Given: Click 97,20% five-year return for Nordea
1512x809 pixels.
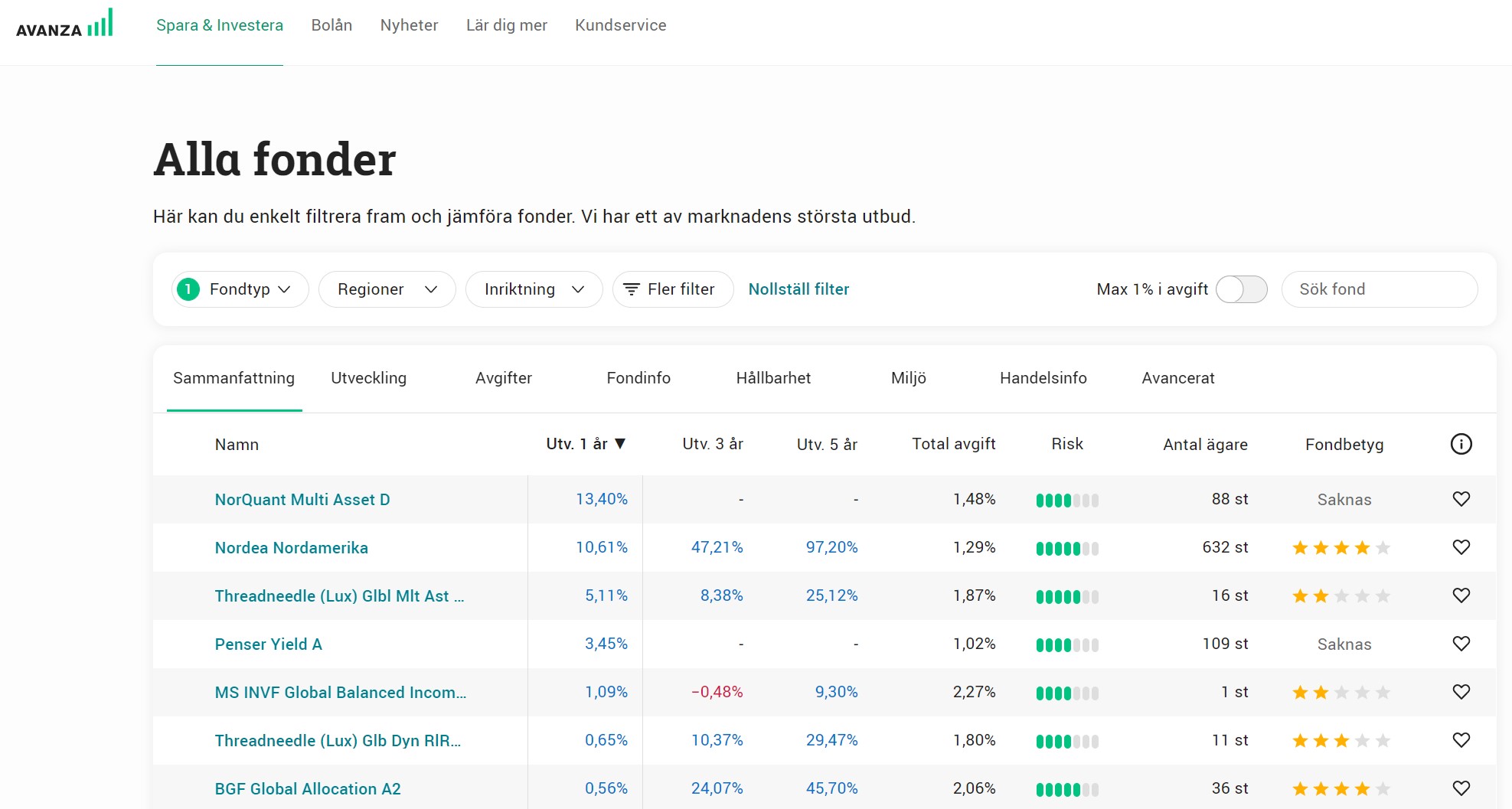Looking at the screenshot, I should 831,547.
